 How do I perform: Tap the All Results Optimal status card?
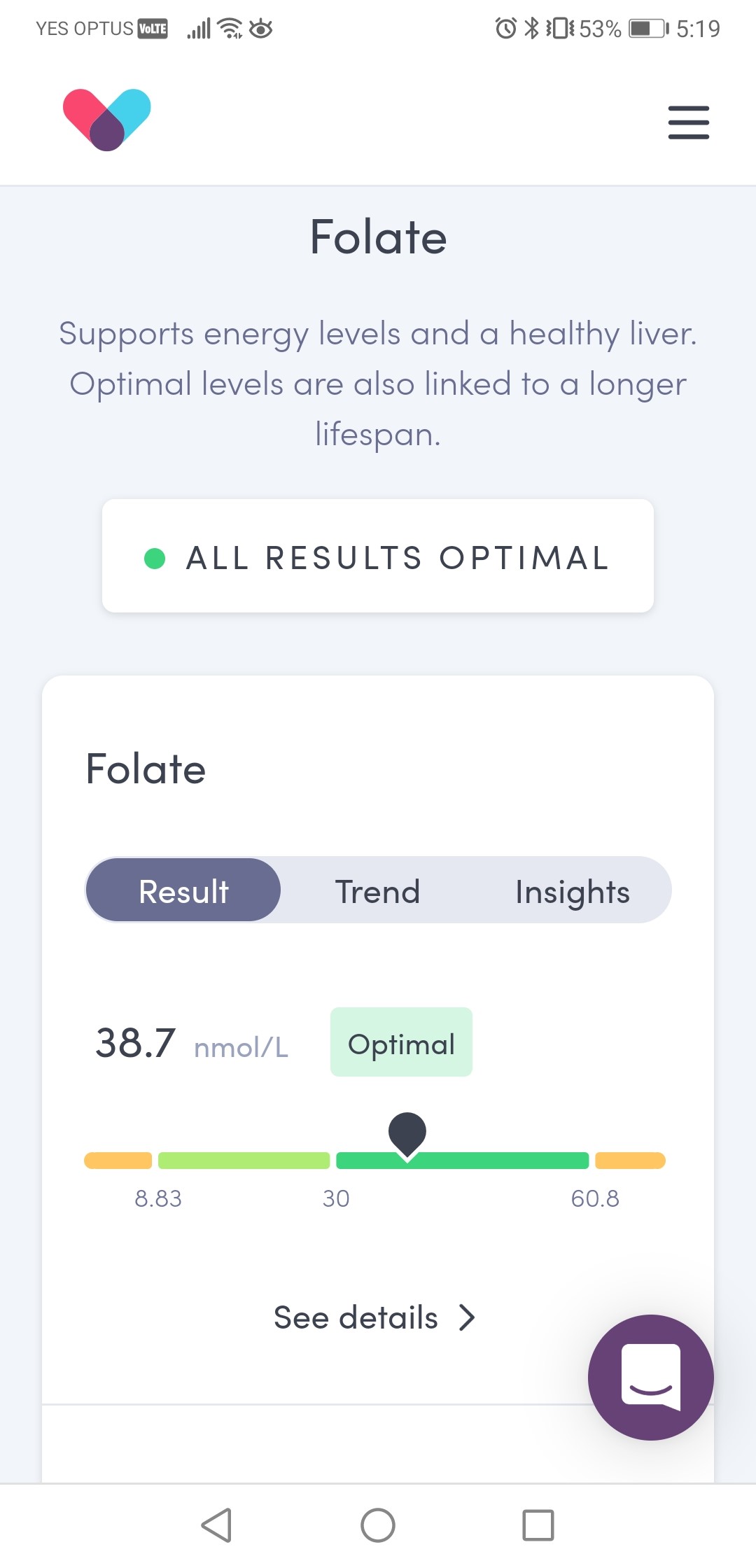click(x=378, y=556)
